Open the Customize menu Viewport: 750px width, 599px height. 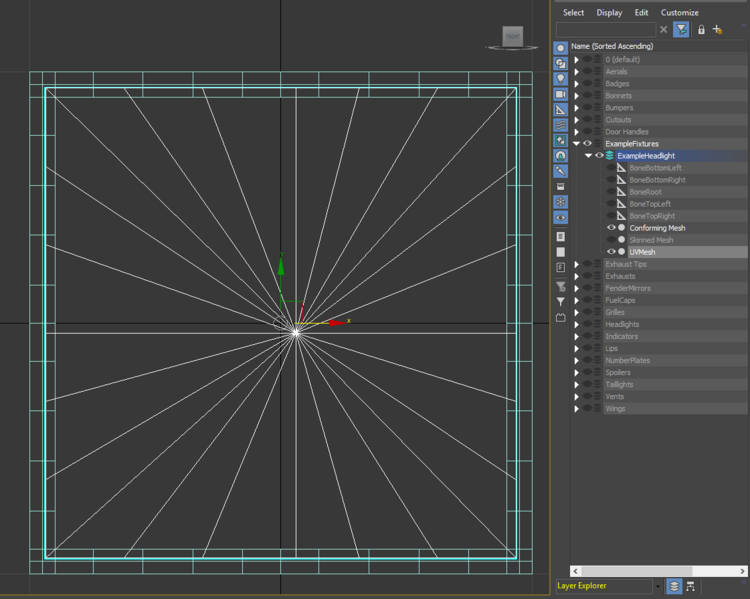(680, 13)
